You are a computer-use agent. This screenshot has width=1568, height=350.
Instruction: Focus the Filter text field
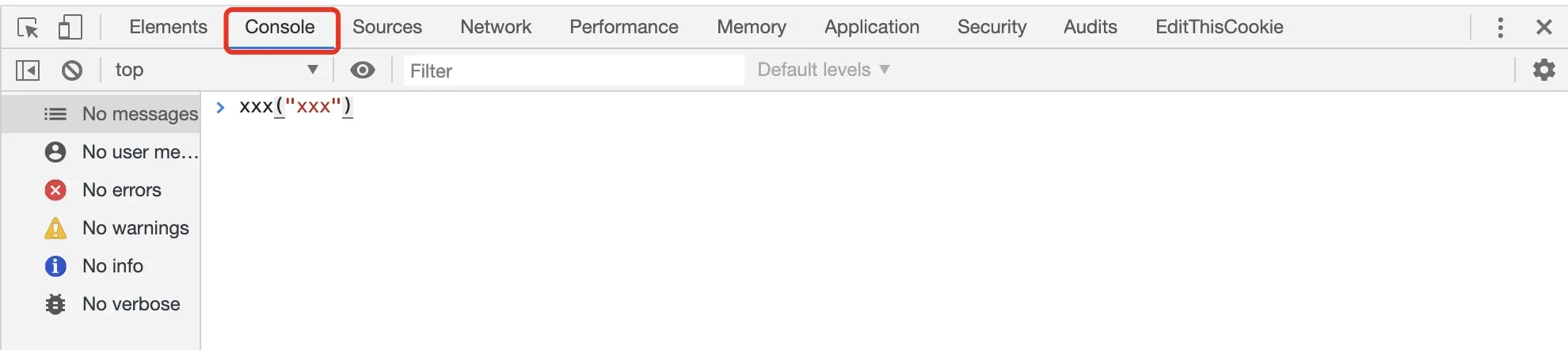(573, 70)
